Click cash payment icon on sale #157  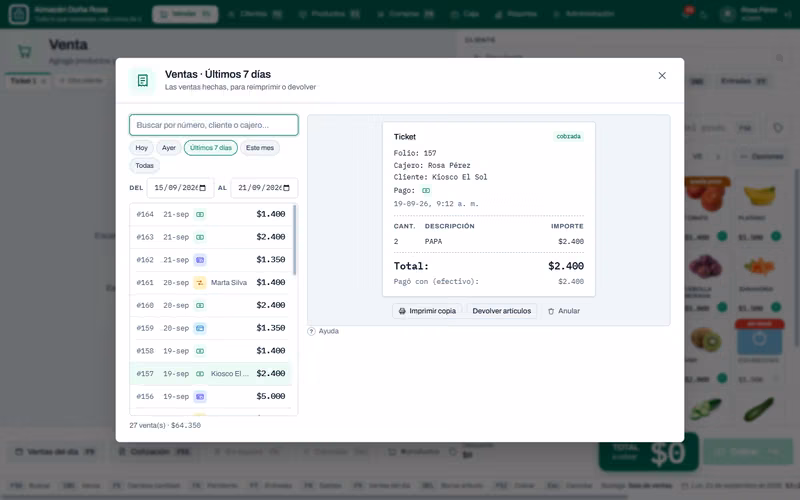click(x=200, y=373)
